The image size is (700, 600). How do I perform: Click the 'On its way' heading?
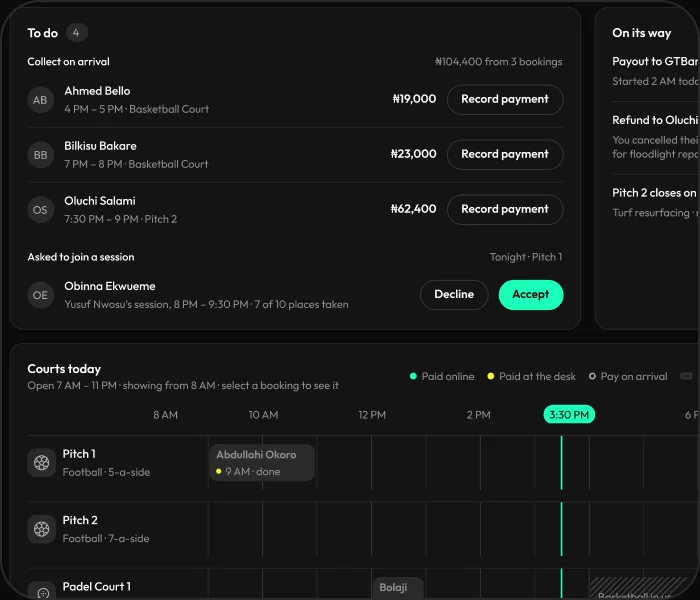click(x=642, y=33)
